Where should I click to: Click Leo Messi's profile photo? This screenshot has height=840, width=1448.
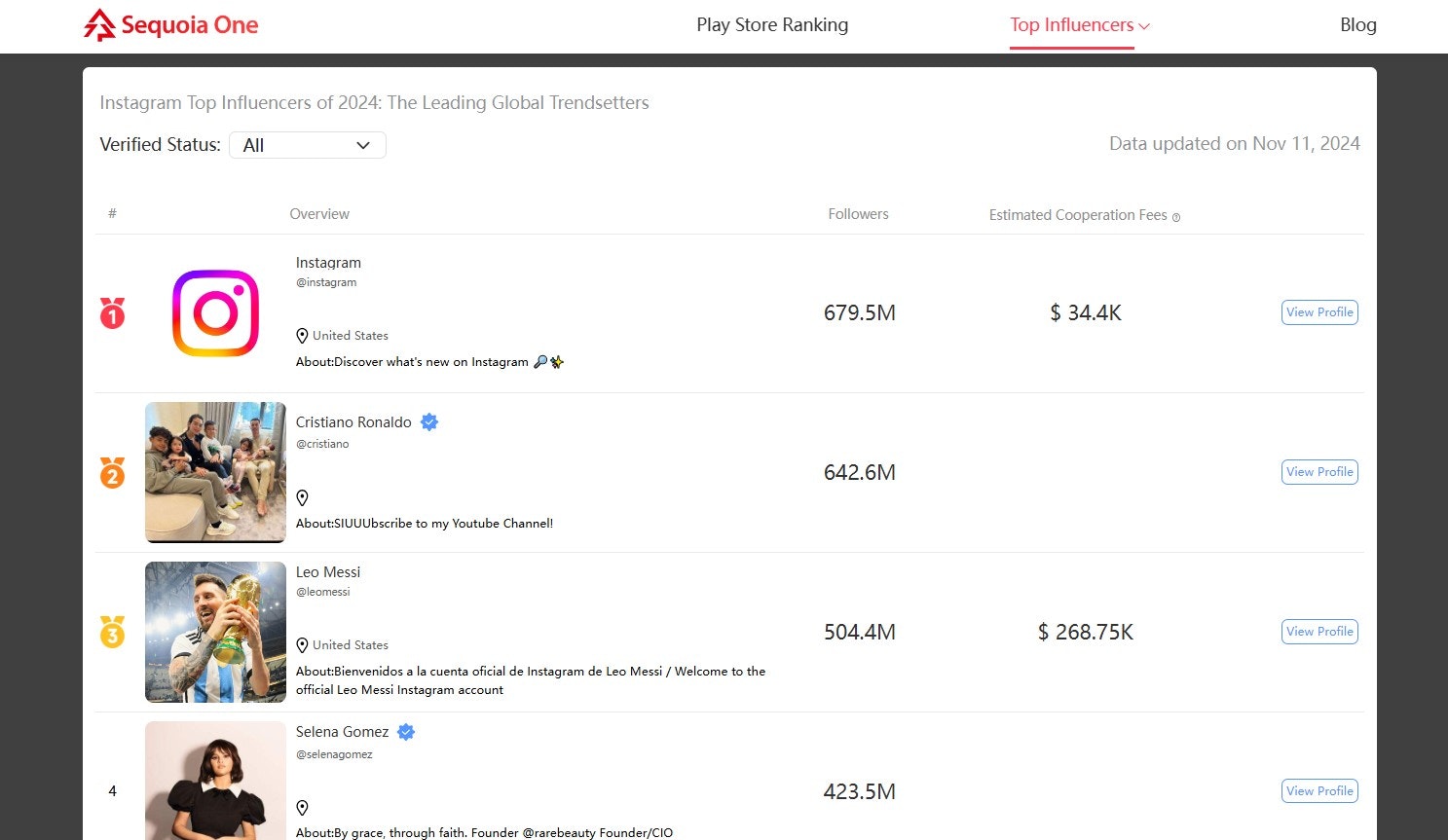tap(215, 632)
